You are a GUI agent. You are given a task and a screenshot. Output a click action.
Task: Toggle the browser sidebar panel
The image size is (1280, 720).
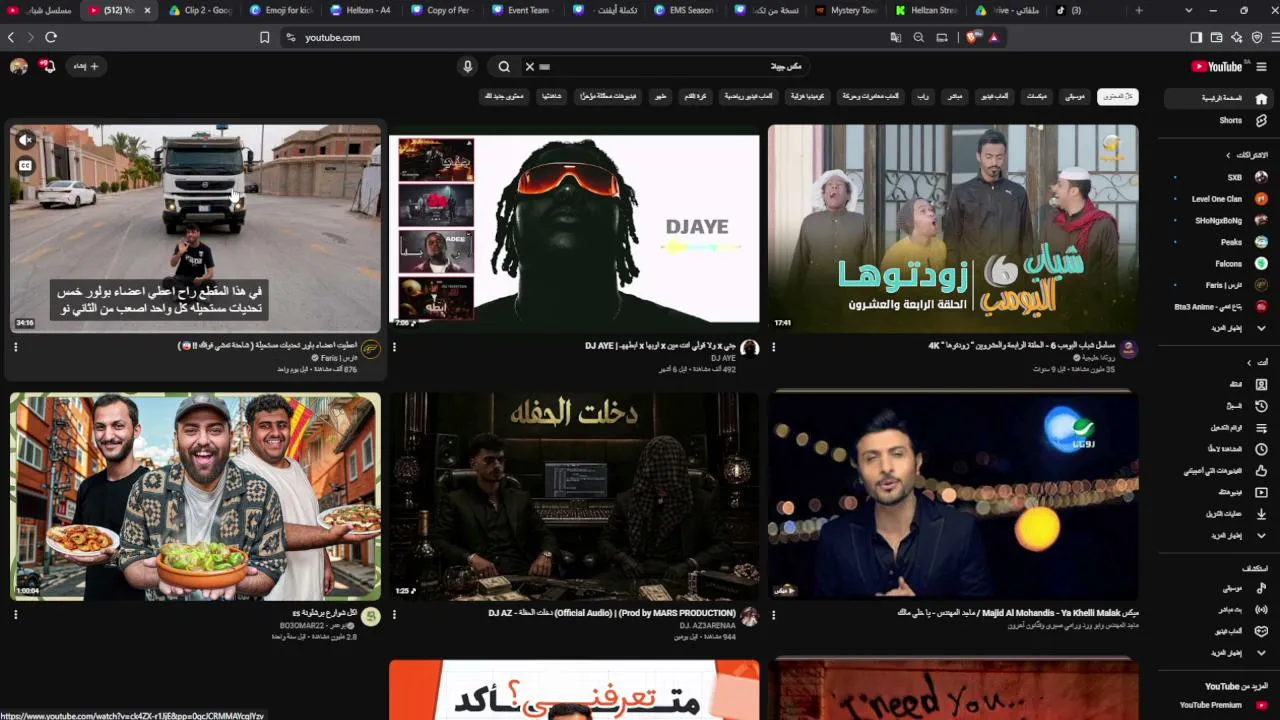pyautogui.click(x=1196, y=37)
